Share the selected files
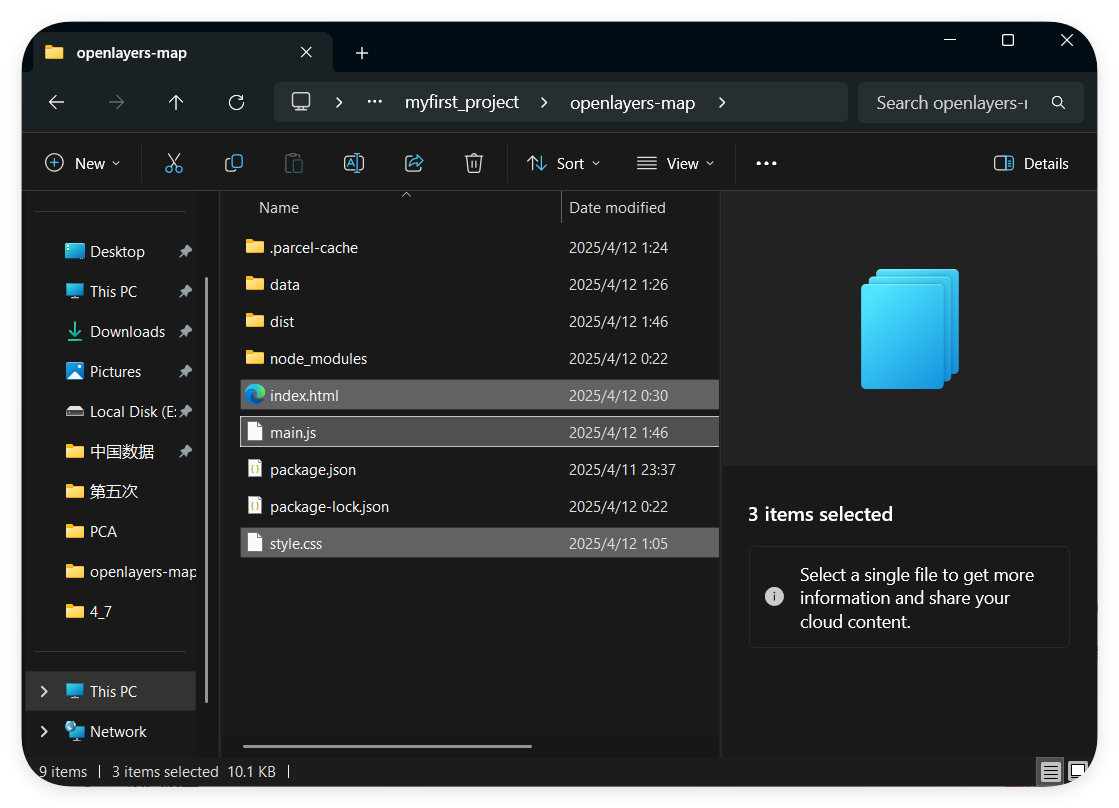Viewport: 1119px width, 808px height. (x=414, y=163)
